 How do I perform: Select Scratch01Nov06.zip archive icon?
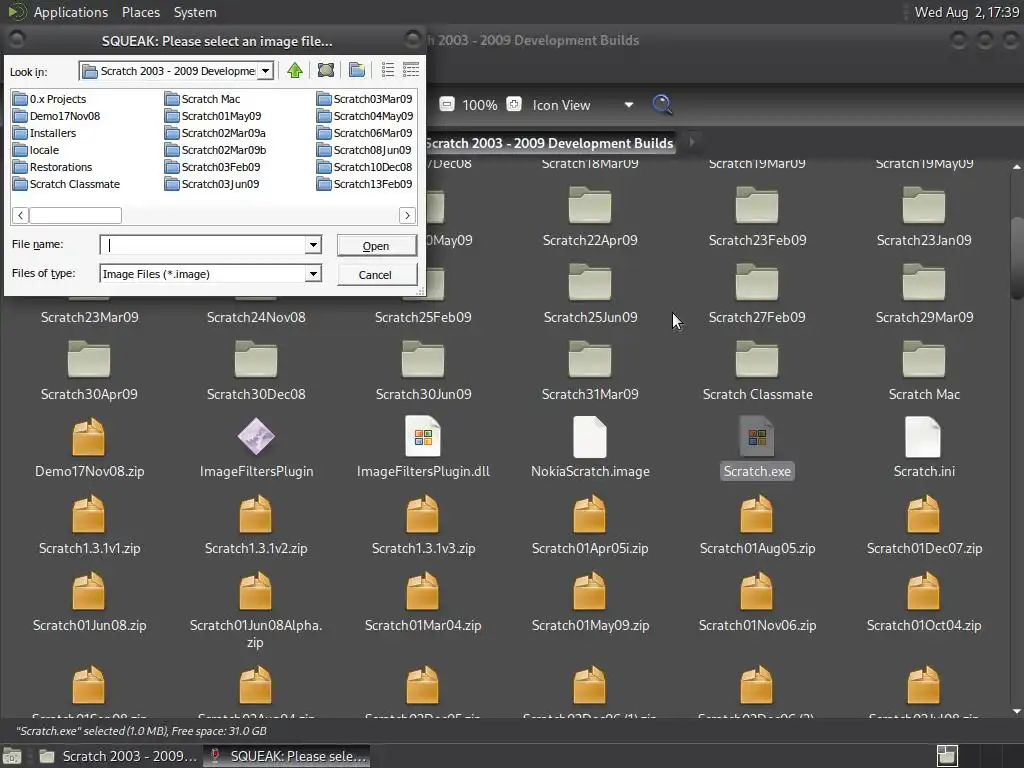[757, 591]
